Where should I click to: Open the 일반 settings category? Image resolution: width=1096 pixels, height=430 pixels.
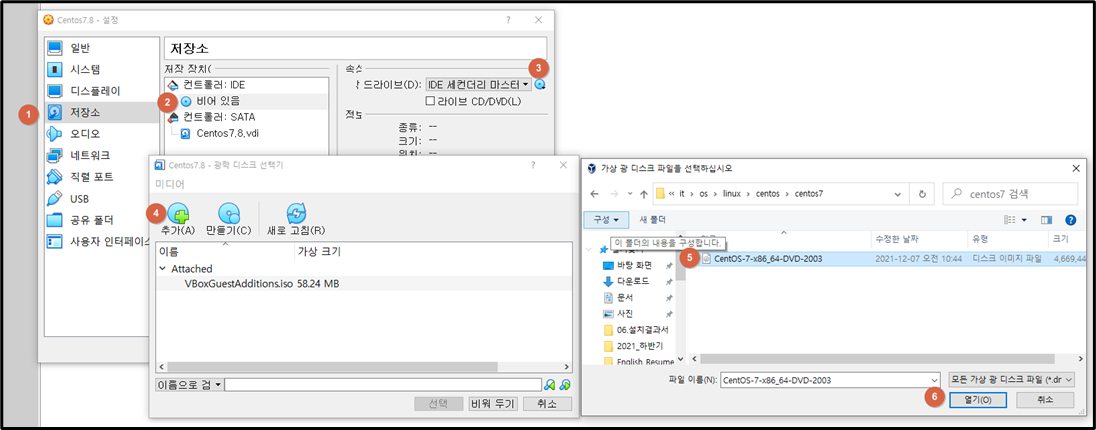(102, 48)
